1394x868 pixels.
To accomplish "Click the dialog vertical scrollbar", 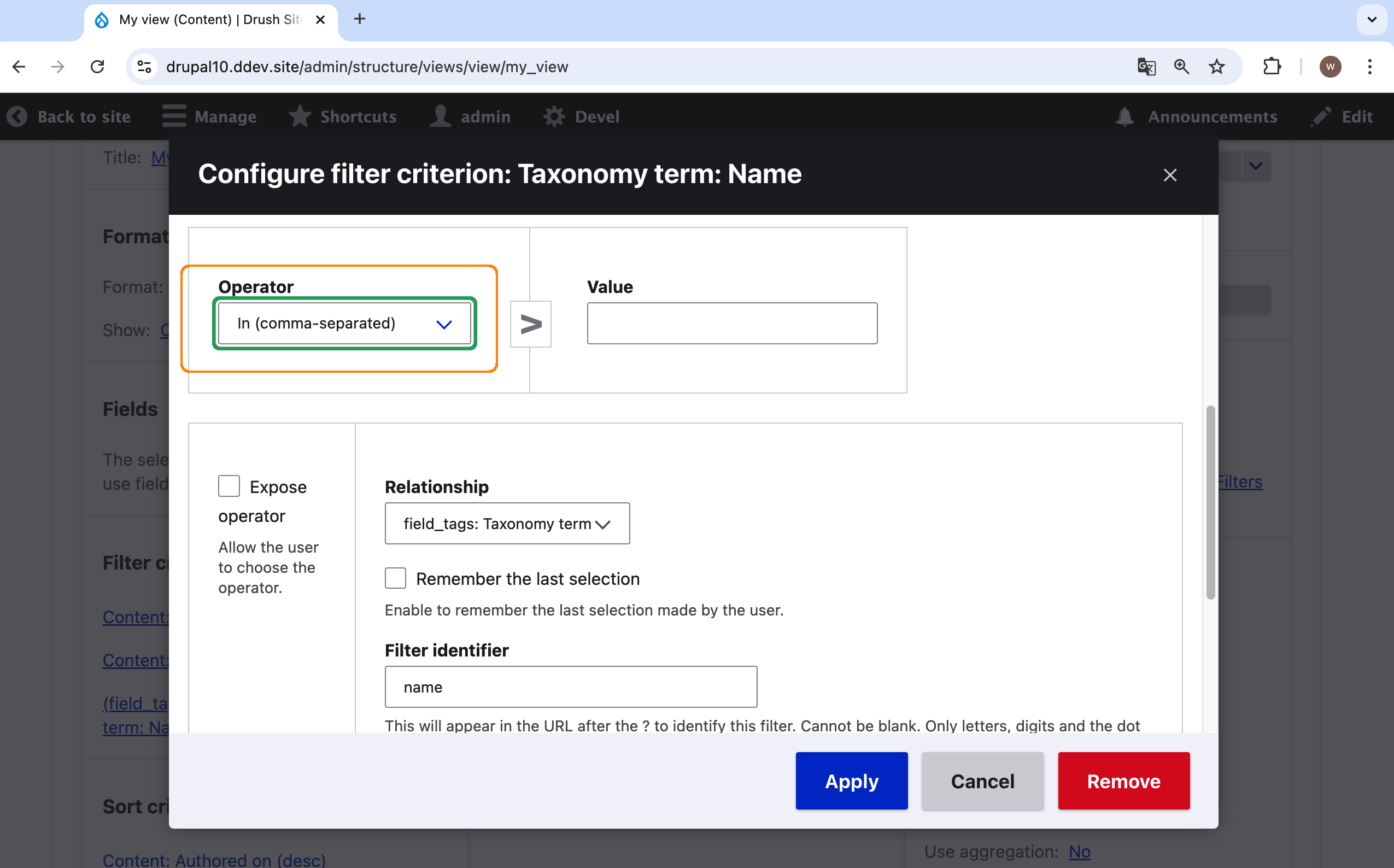I will [x=1210, y=502].
